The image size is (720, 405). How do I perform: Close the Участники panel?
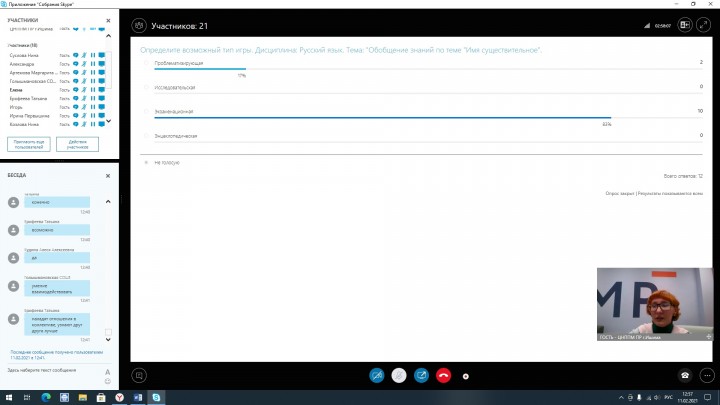[108, 19]
